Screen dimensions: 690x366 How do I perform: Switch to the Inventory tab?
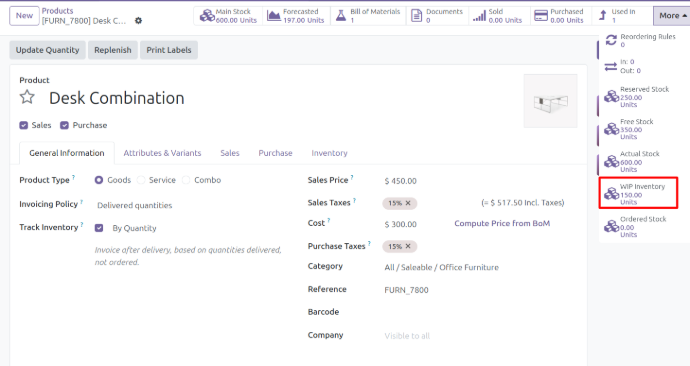[x=329, y=153]
